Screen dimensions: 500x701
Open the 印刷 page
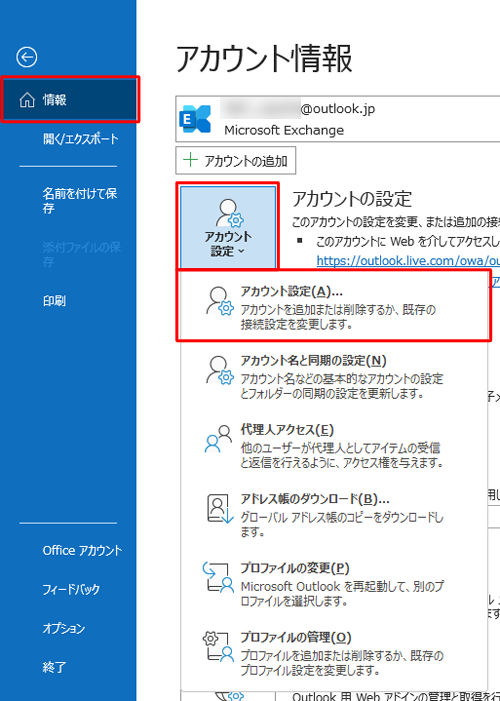[54, 301]
